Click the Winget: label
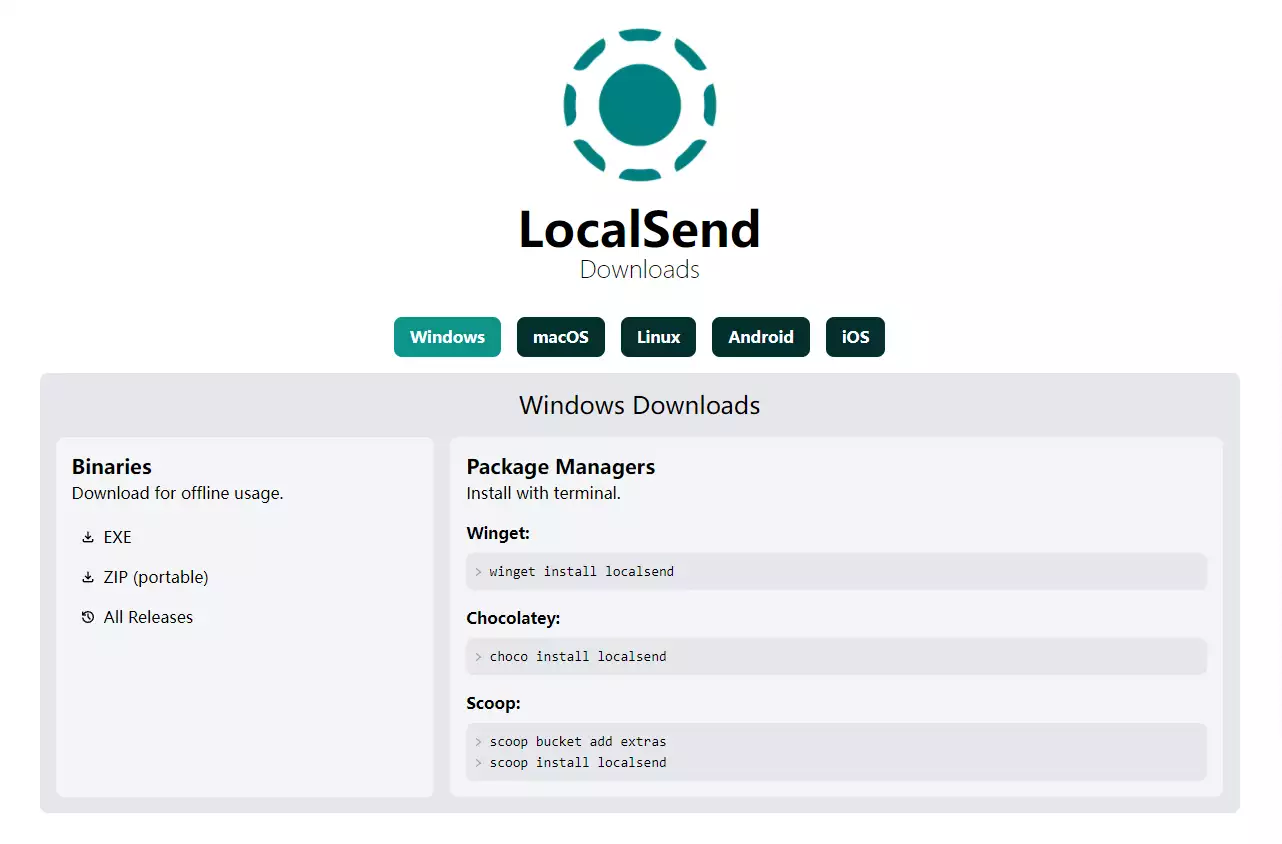 pos(498,533)
